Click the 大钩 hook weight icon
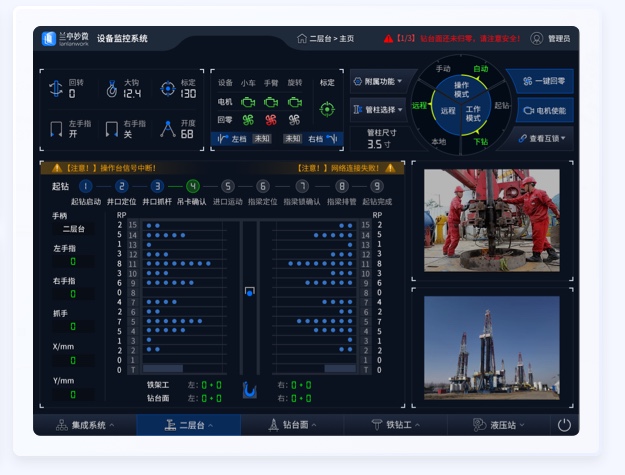 (111, 89)
